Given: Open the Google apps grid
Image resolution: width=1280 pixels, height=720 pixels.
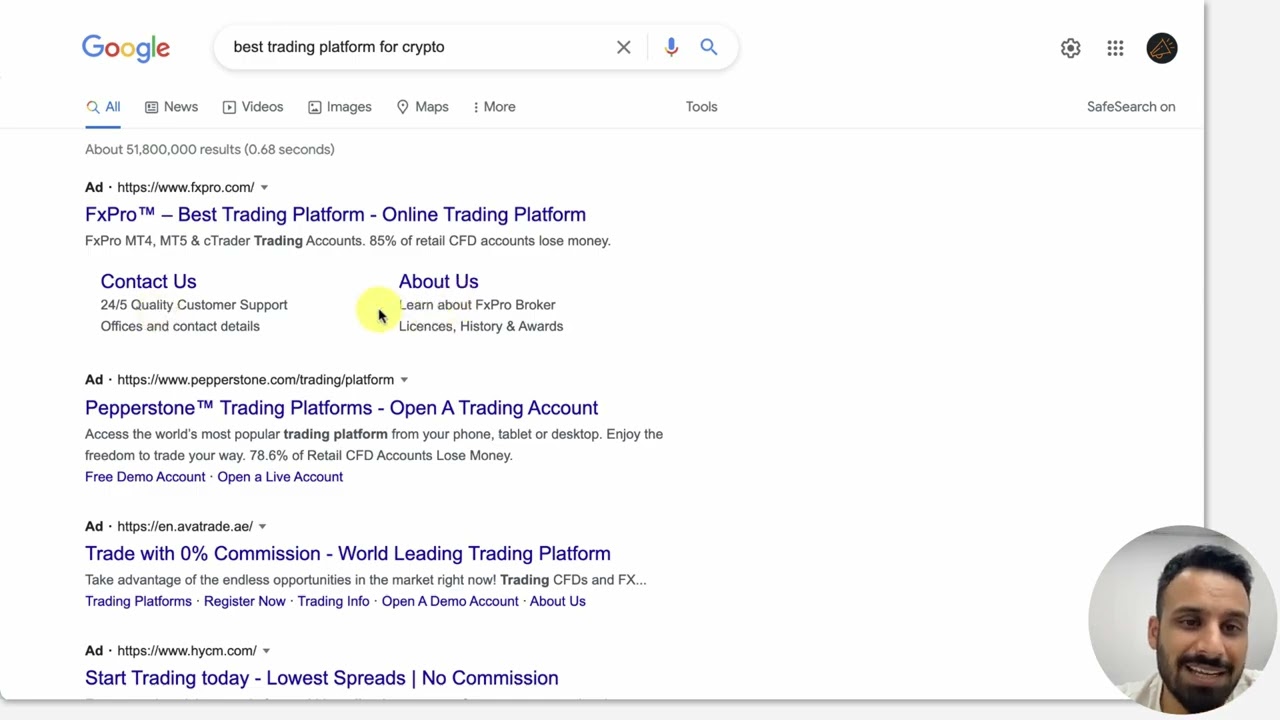Looking at the screenshot, I should (x=1115, y=48).
